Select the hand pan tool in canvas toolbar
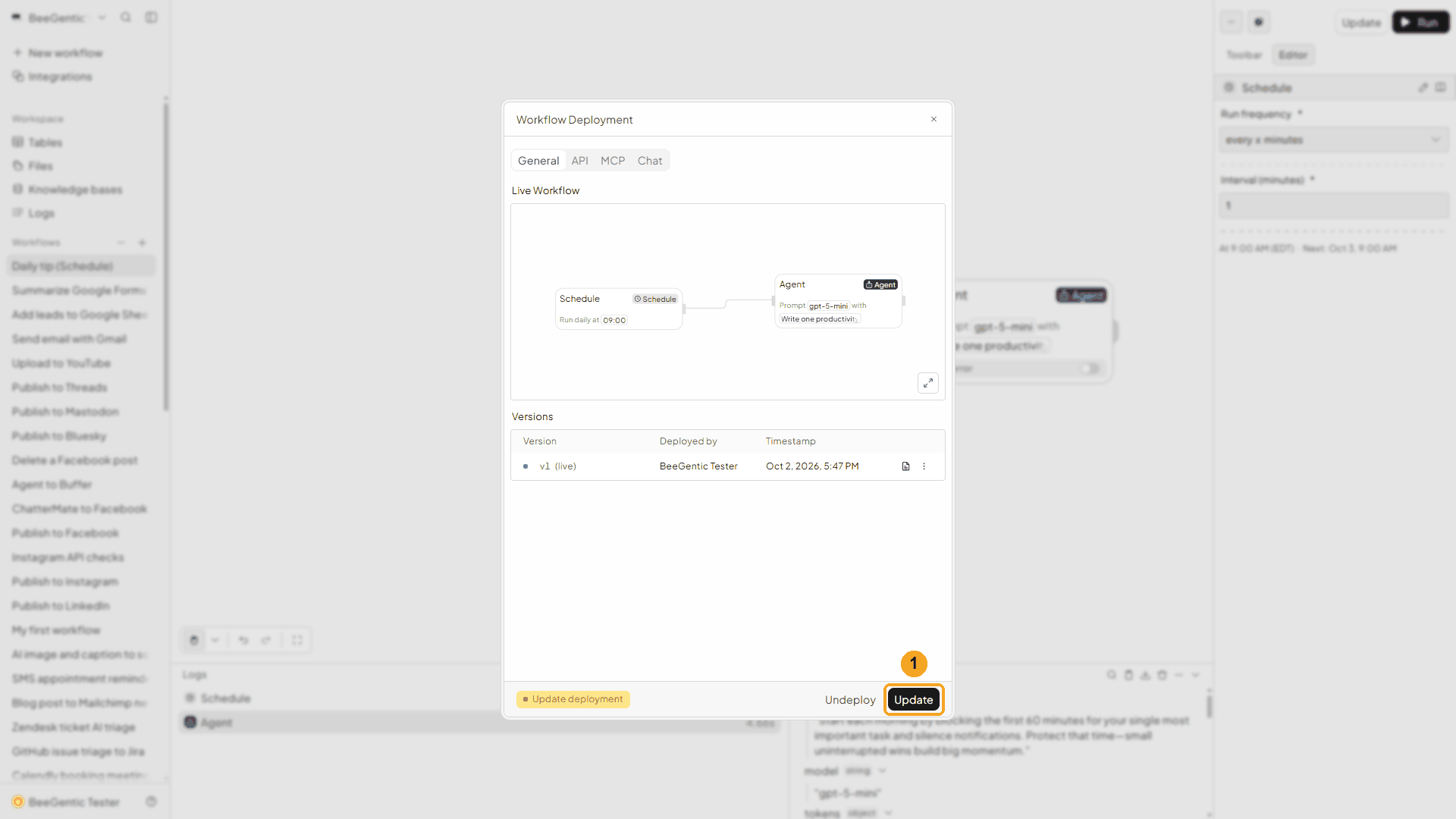Screen dimensions: 1456x819 pos(194,640)
